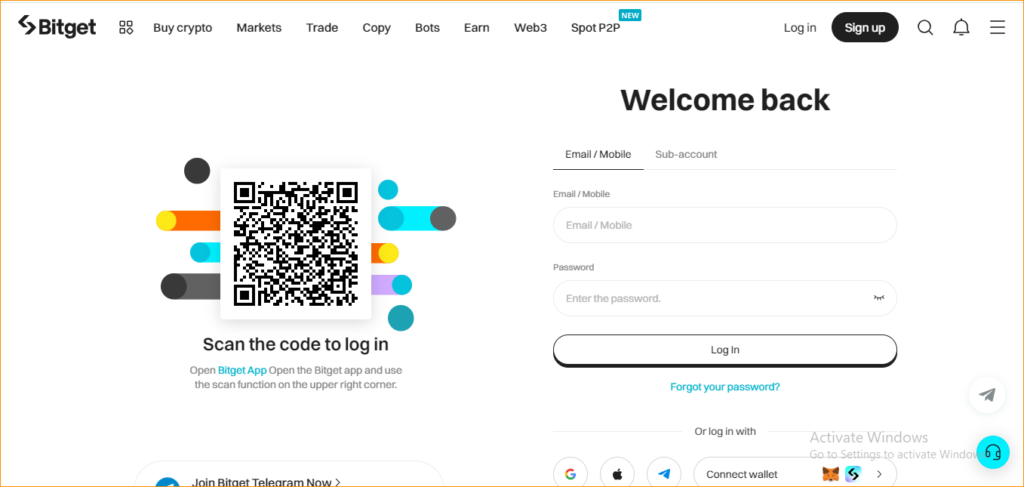Open Spot P2P menu

click(x=596, y=27)
